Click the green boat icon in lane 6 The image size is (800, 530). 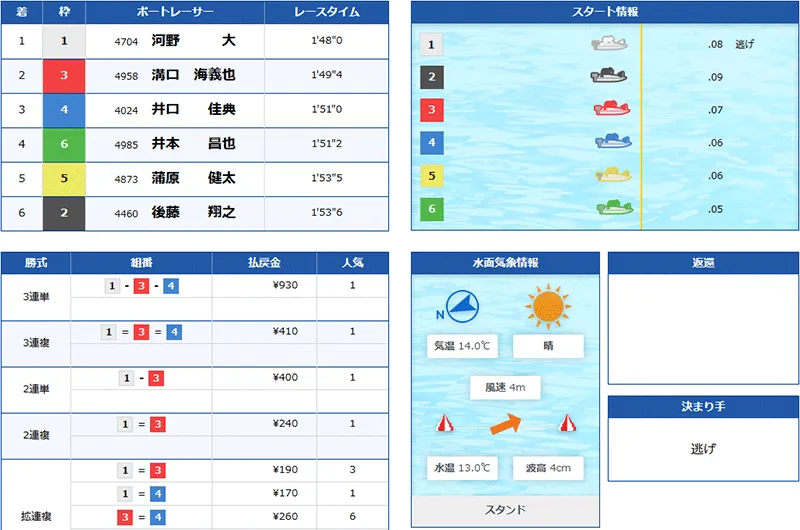615,207
